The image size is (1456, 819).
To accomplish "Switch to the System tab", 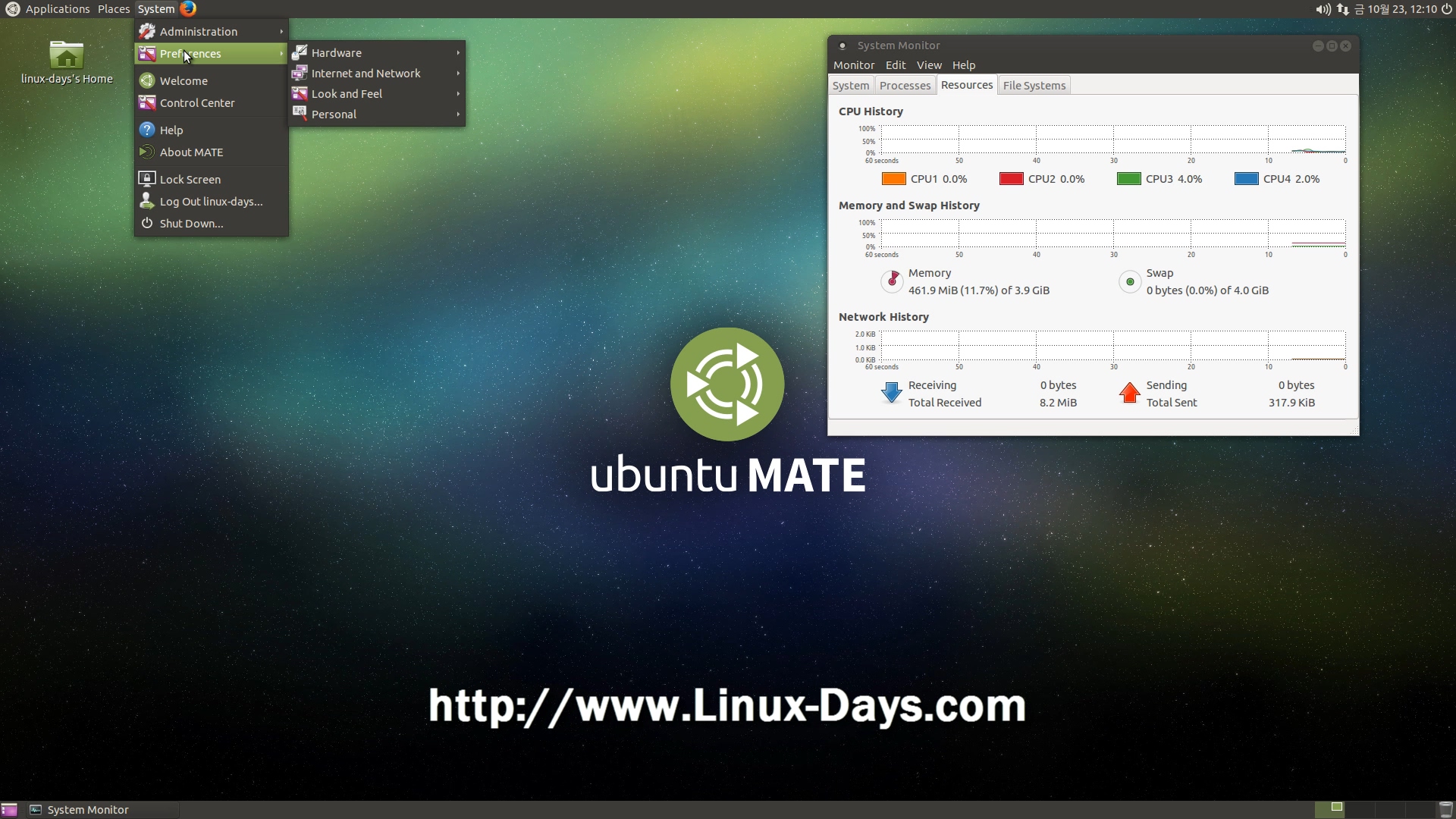I will (851, 86).
